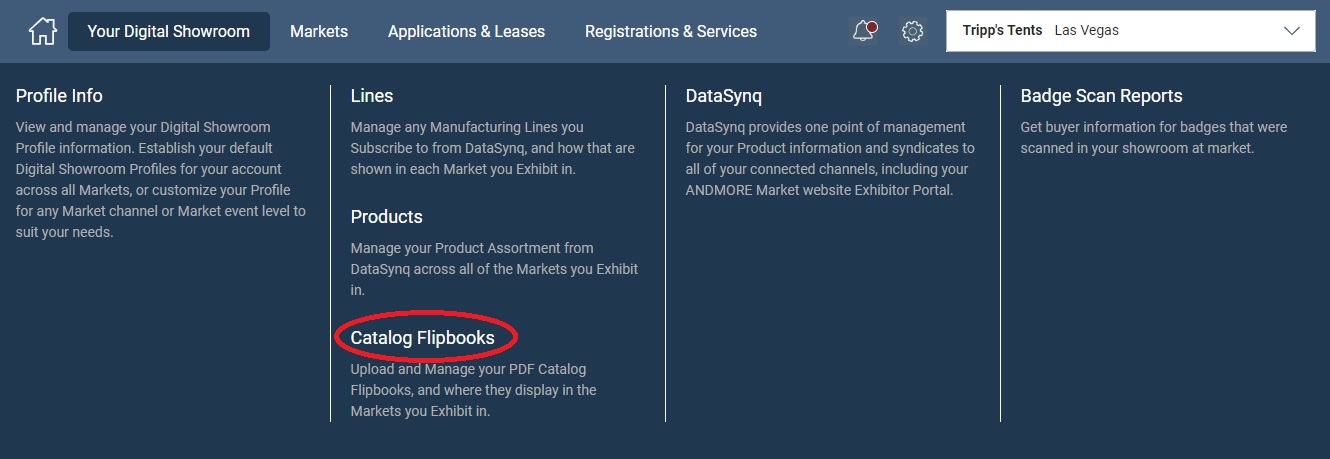The height and width of the screenshot is (459, 1330).
Task: Open the DataSynq heading link
Action: [x=723, y=96]
